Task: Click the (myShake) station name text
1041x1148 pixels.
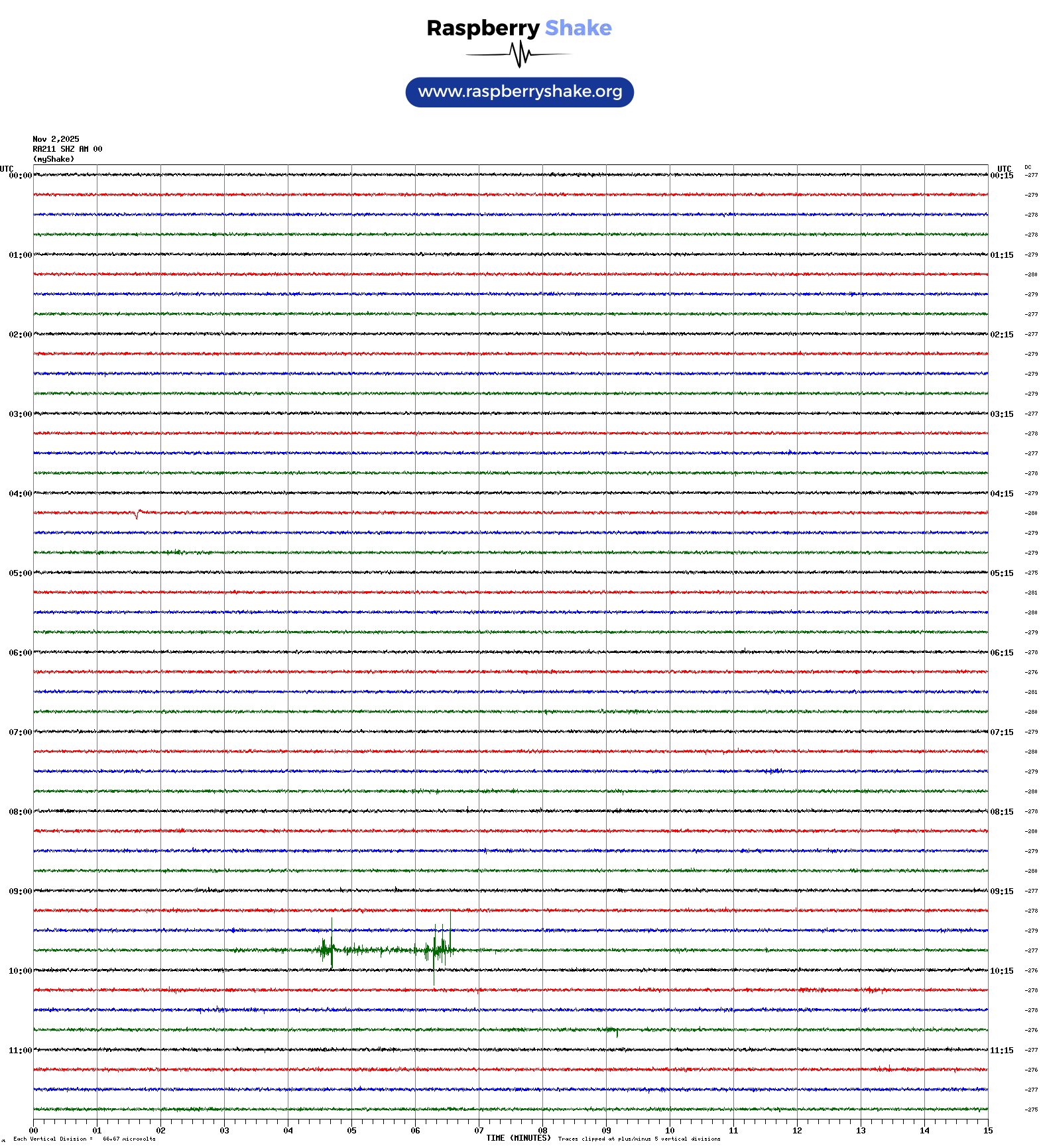Action: [x=54, y=159]
